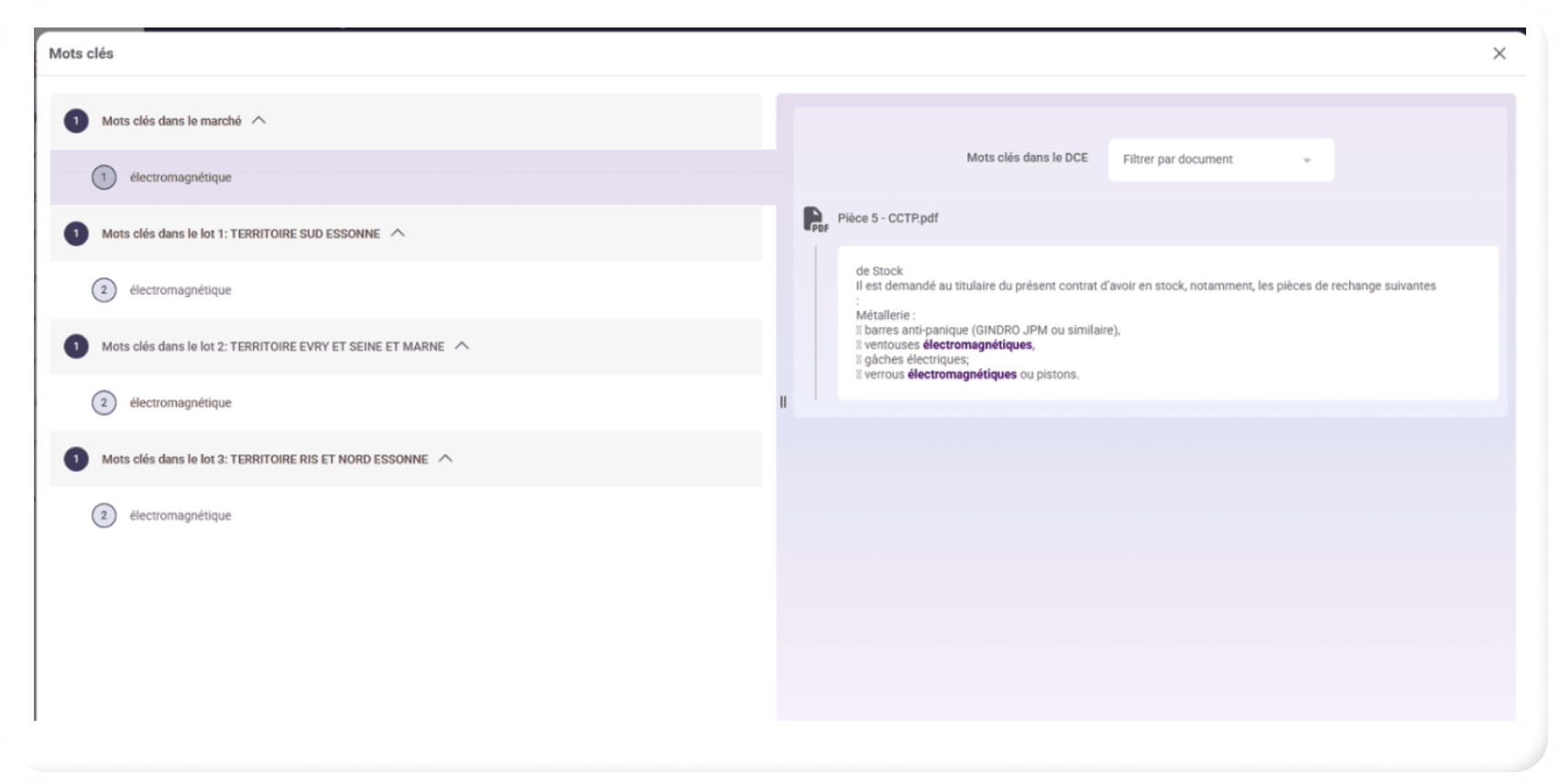Select électromagnétique keyword under lot 2
Screen dimensions: 1560x784
pyautogui.click(x=180, y=403)
